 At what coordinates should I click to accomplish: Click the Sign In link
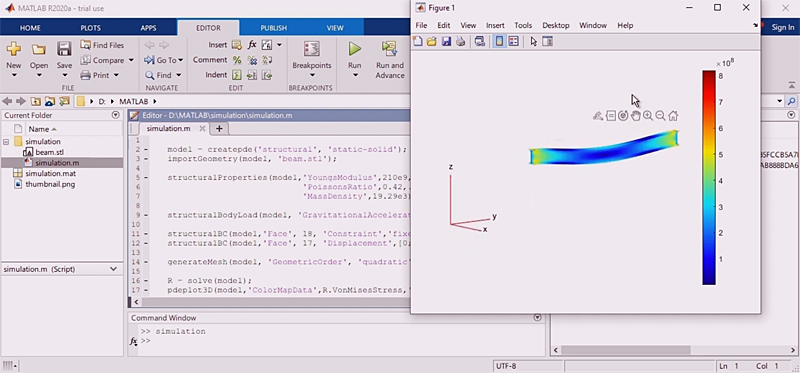[783, 28]
